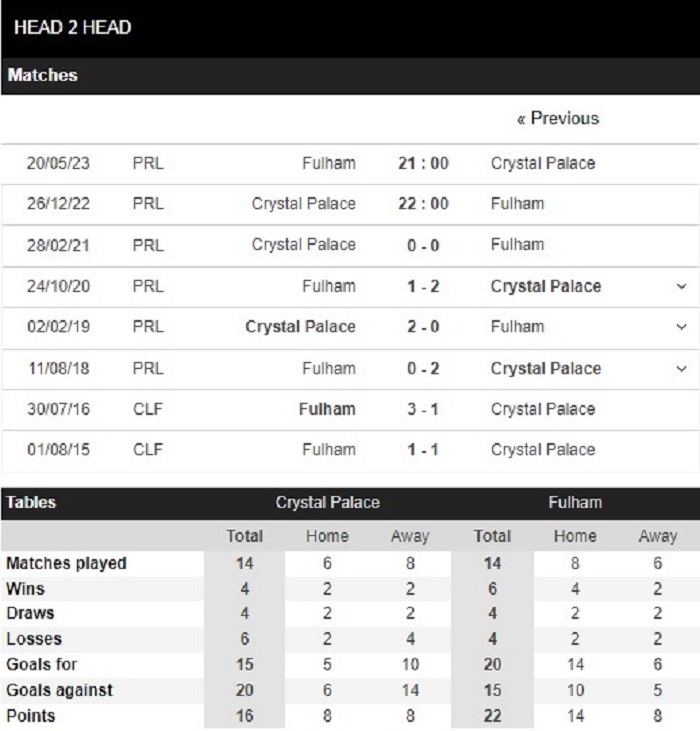The height and width of the screenshot is (731, 700).
Task: Click the 22 : 00 kickoff time
Action: pyautogui.click(x=423, y=204)
